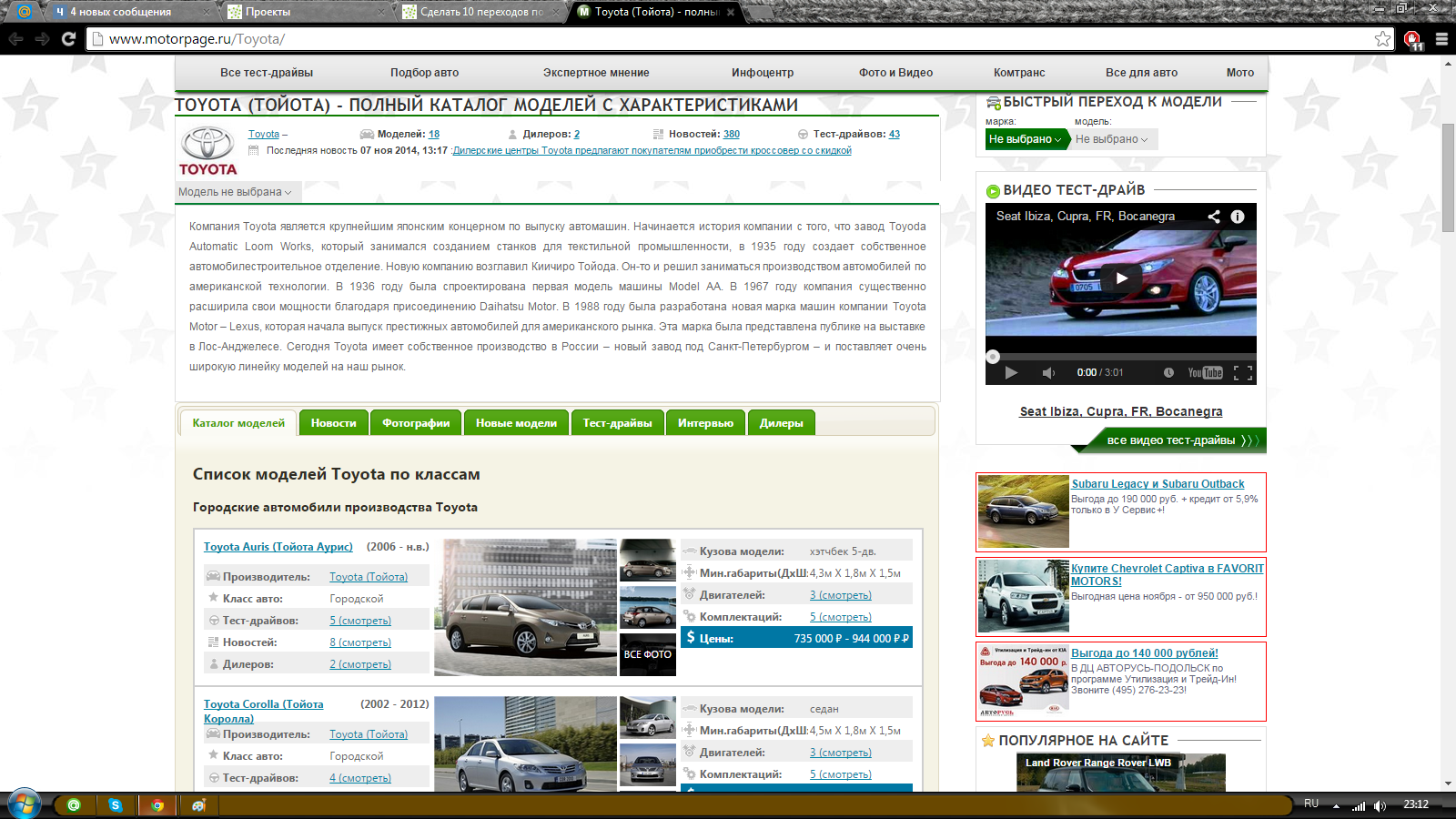Image resolution: width=1456 pixels, height=819 pixels.
Task: Open the brand 'Не выбрано' green dropdown
Action: (1027, 139)
